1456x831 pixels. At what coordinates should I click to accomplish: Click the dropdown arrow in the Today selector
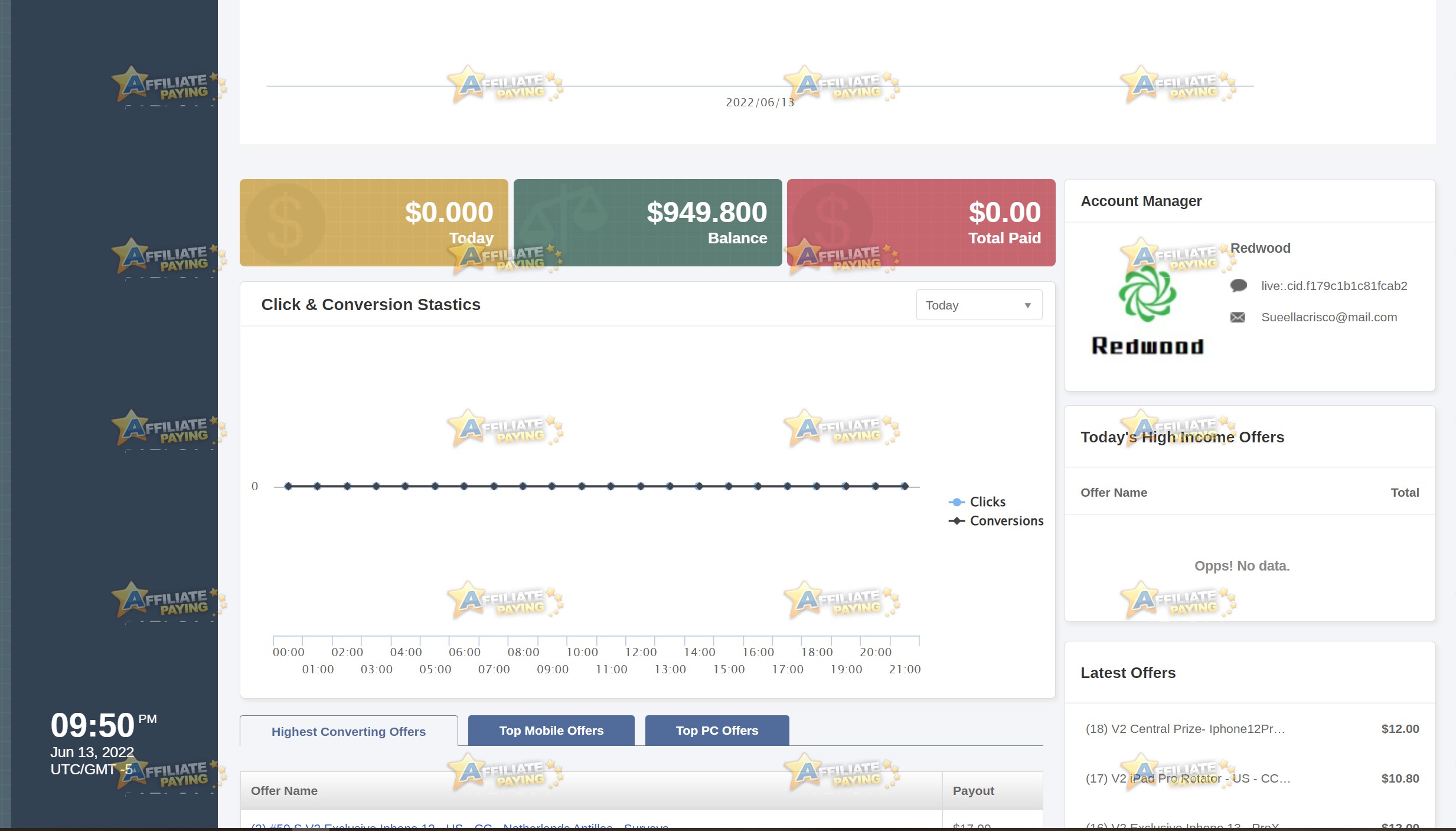1027,305
